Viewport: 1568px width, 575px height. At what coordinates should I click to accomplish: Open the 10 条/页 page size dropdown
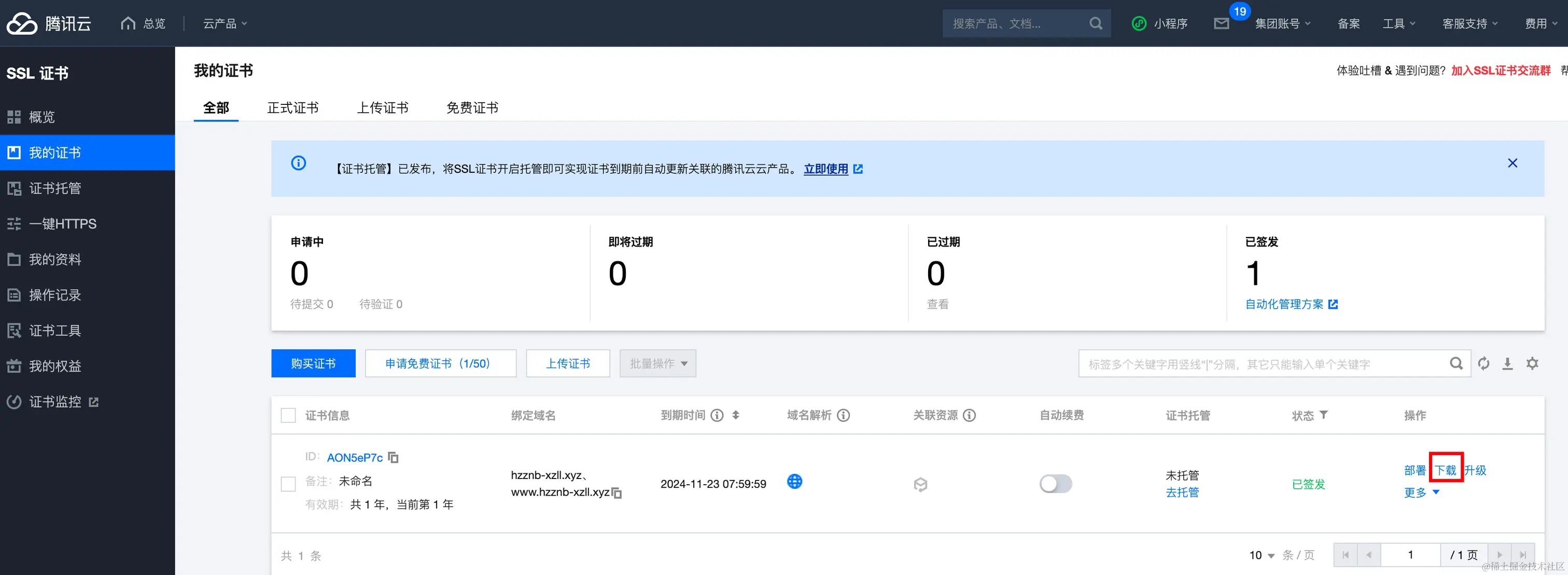(x=1262, y=555)
